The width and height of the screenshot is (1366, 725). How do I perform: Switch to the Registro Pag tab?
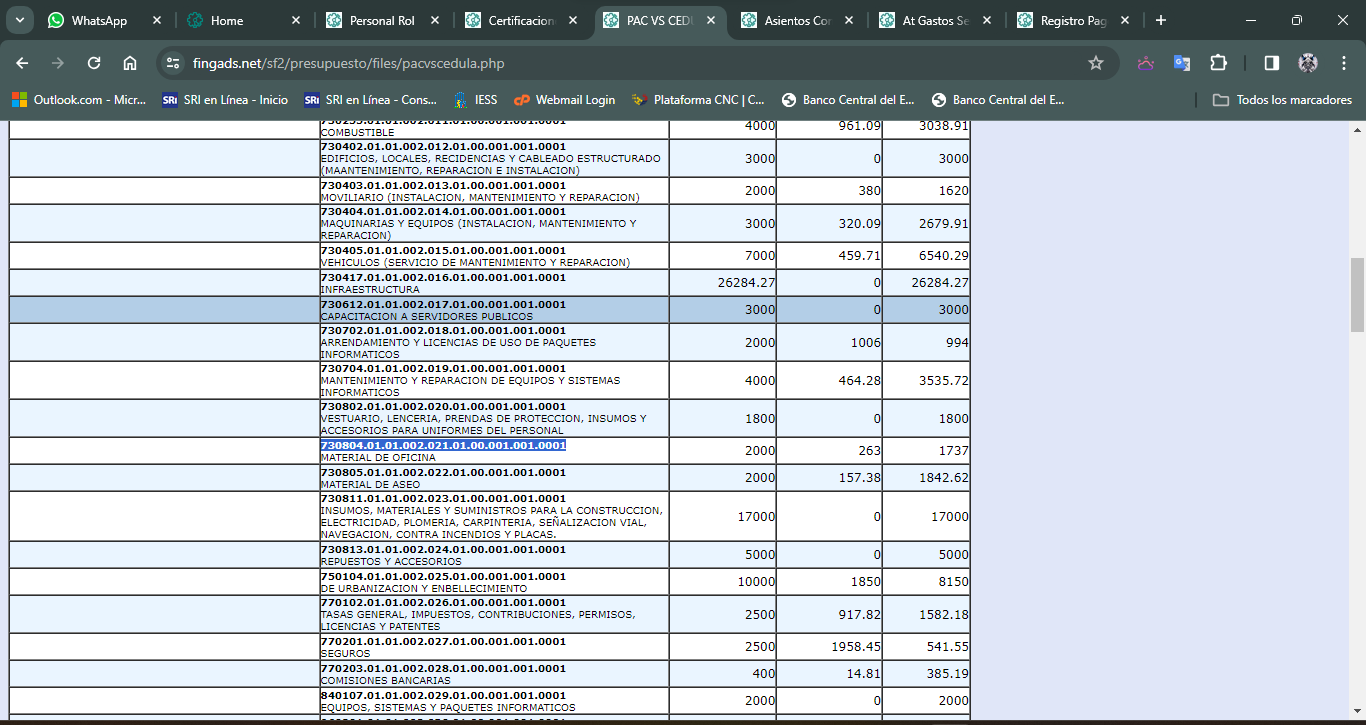coord(1070,20)
